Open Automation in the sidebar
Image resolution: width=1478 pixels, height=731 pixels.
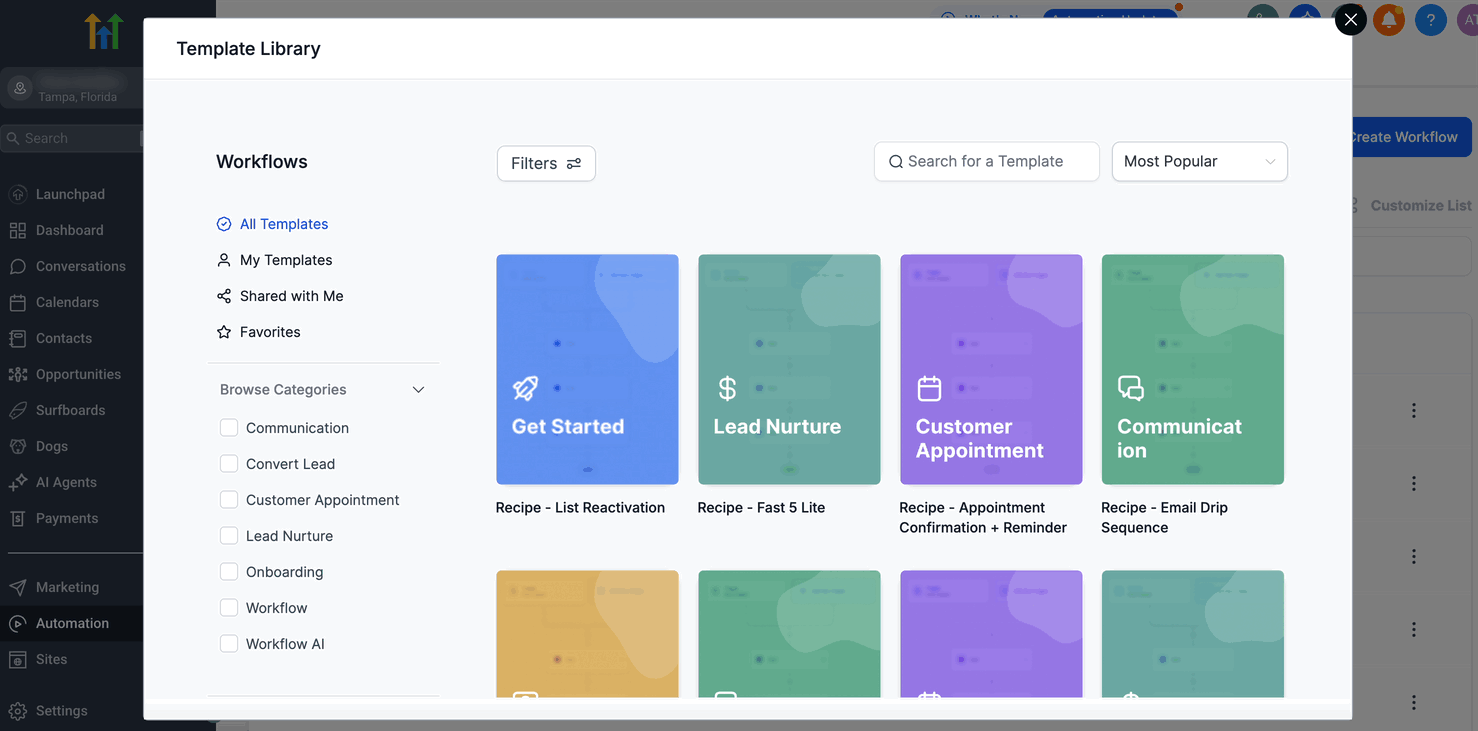pyautogui.click(x=72, y=623)
